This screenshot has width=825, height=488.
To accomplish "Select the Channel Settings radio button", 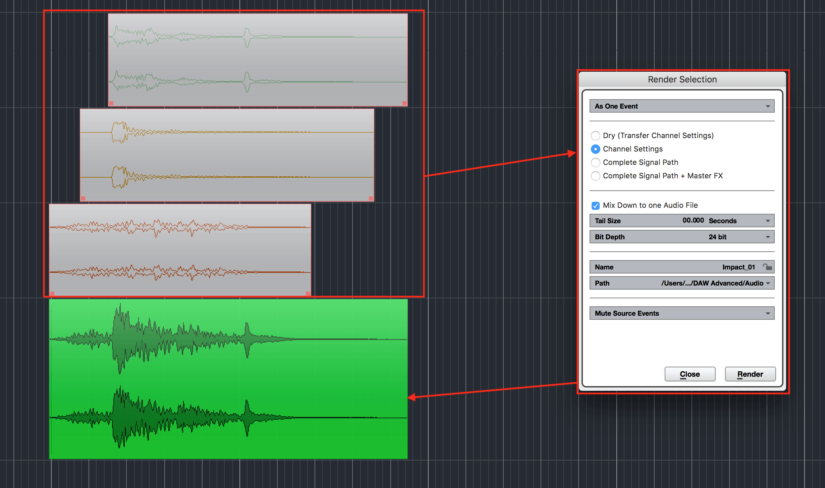I will click(596, 149).
